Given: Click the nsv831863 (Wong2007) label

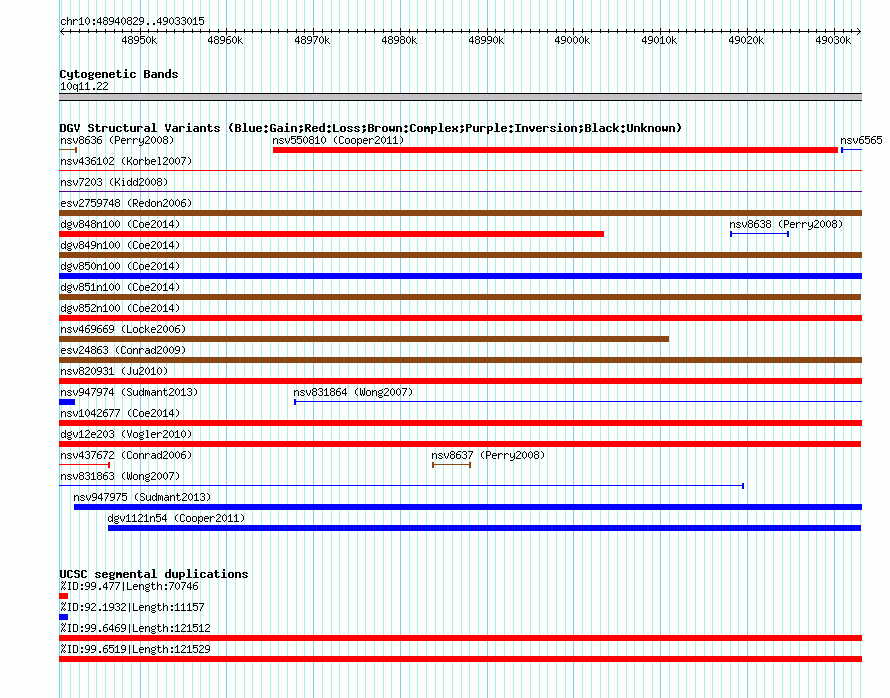Looking at the screenshot, I should (120, 476).
